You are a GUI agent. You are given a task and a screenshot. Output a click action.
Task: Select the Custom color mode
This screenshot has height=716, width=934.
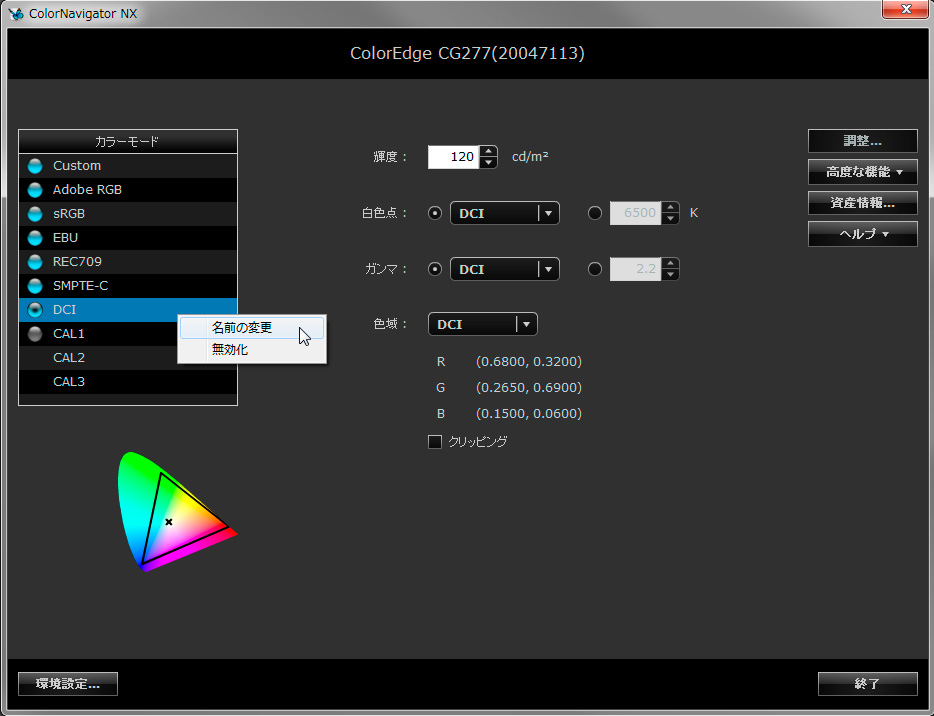tap(128, 166)
